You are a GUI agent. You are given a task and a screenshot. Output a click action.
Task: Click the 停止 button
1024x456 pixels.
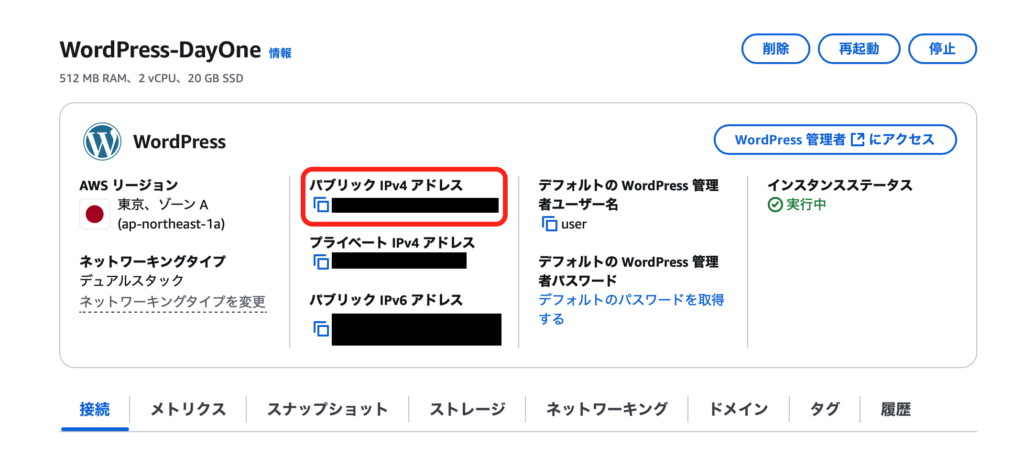click(942, 49)
